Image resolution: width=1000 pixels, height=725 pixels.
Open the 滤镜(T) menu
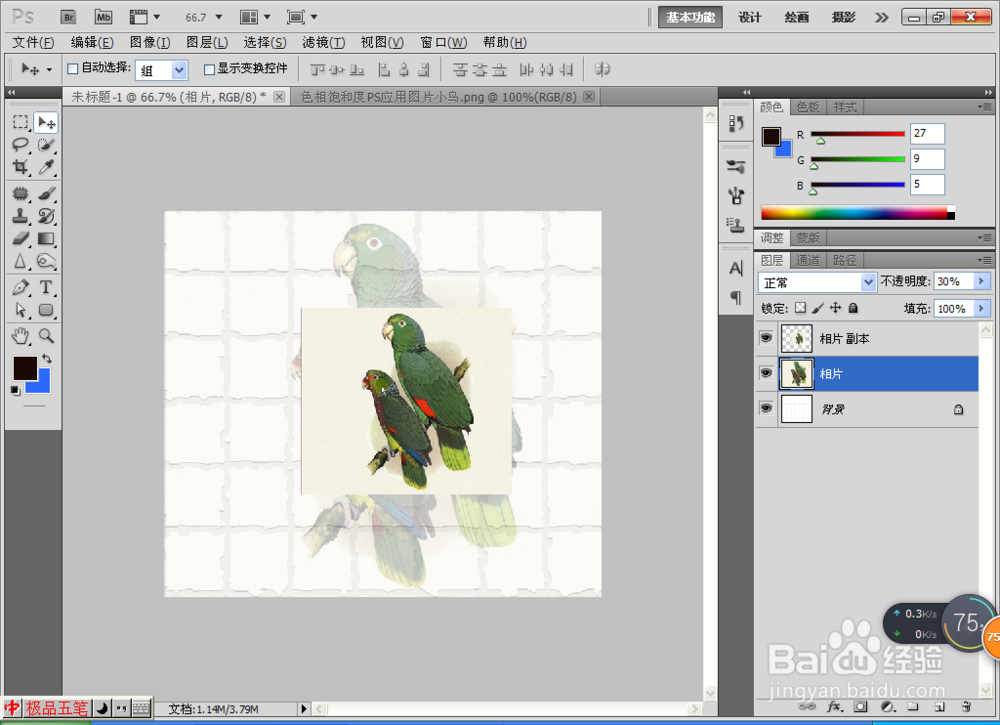(x=323, y=43)
